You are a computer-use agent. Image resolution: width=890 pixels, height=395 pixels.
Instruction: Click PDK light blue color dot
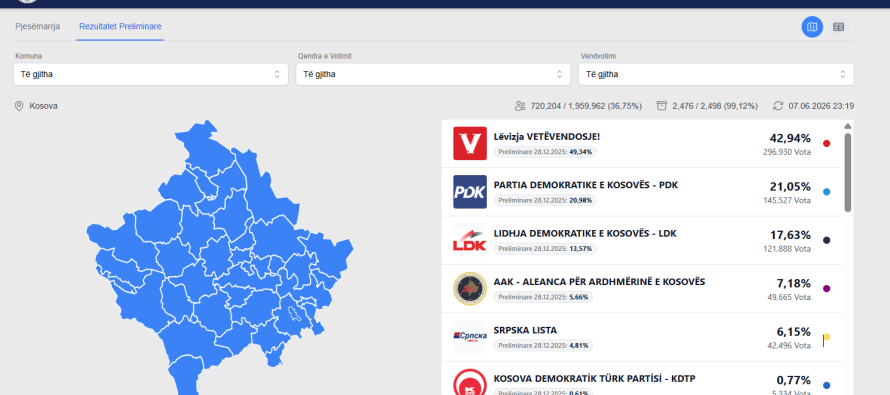(x=826, y=192)
